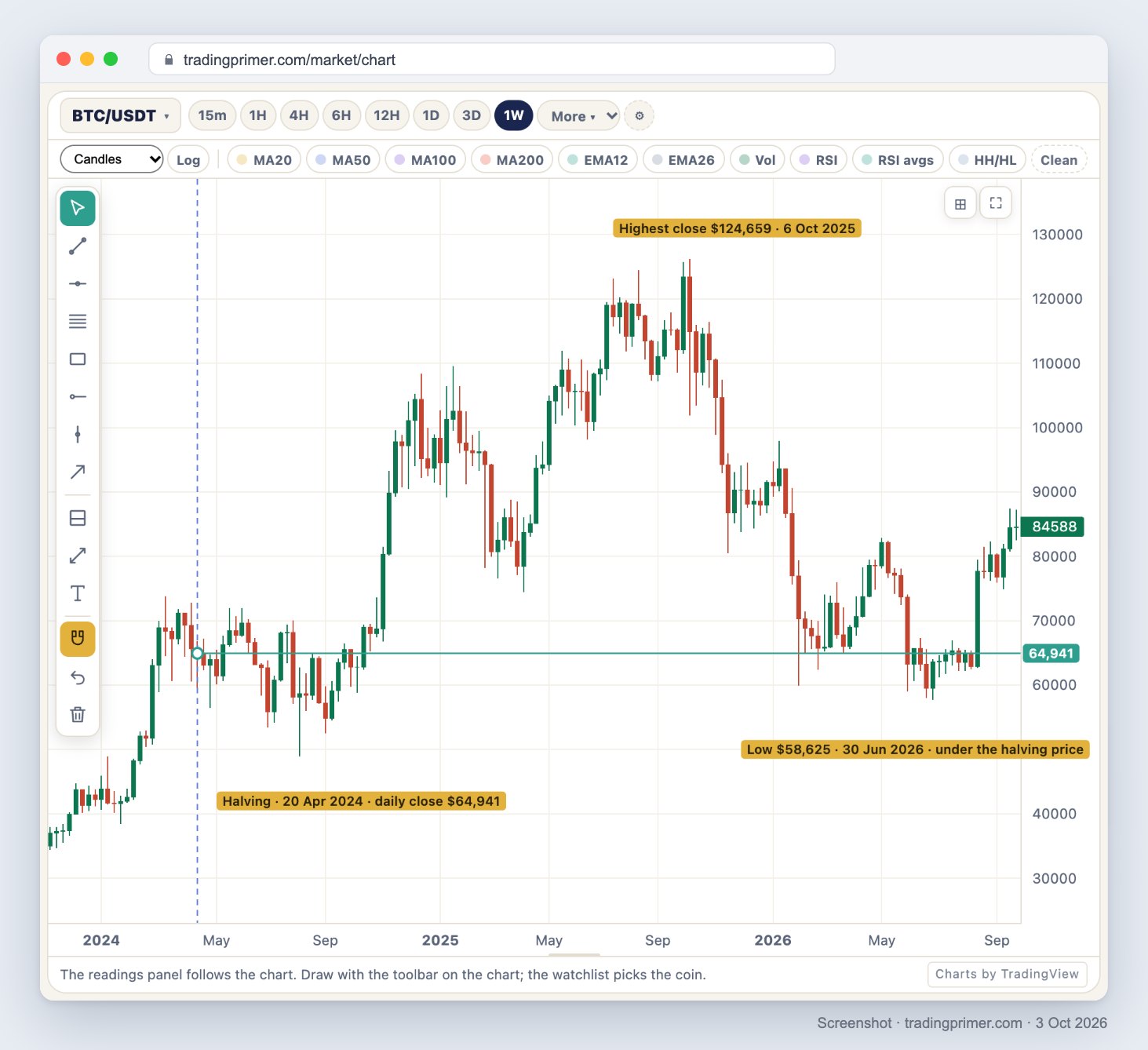
Task: Switch to 1D timeframe
Action: click(x=431, y=115)
